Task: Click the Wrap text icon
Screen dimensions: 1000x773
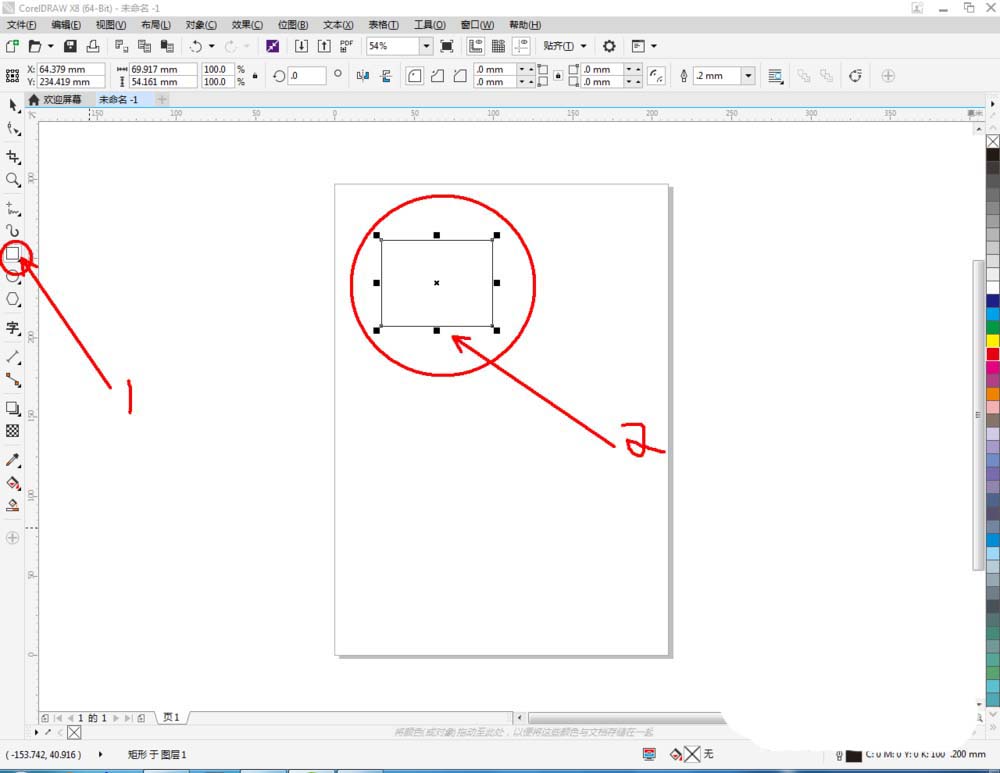Action: pos(775,76)
